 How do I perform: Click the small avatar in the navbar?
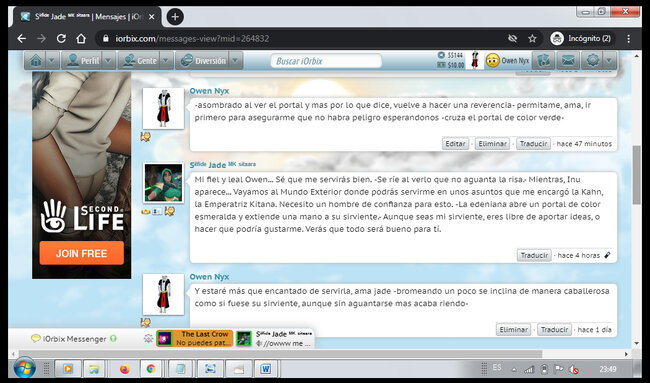click(475, 61)
